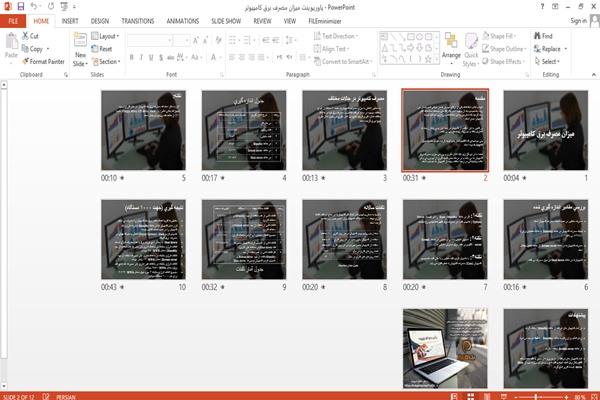Switch to the ANIMATIONS tab
This screenshot has height=400, width=600.
[183, 21]
